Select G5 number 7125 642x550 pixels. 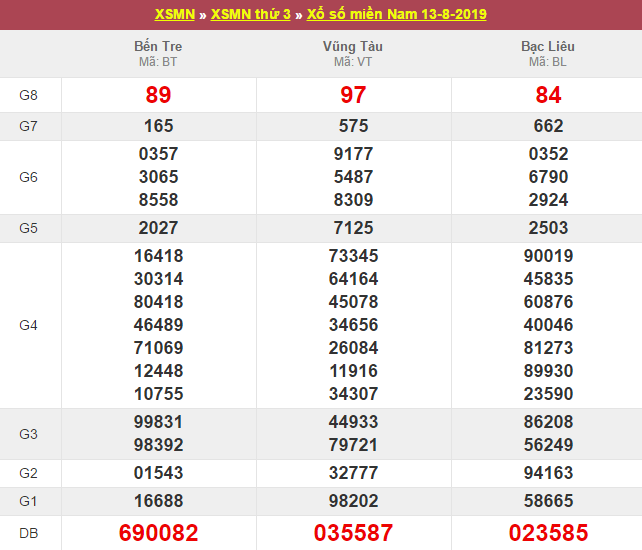353,228
